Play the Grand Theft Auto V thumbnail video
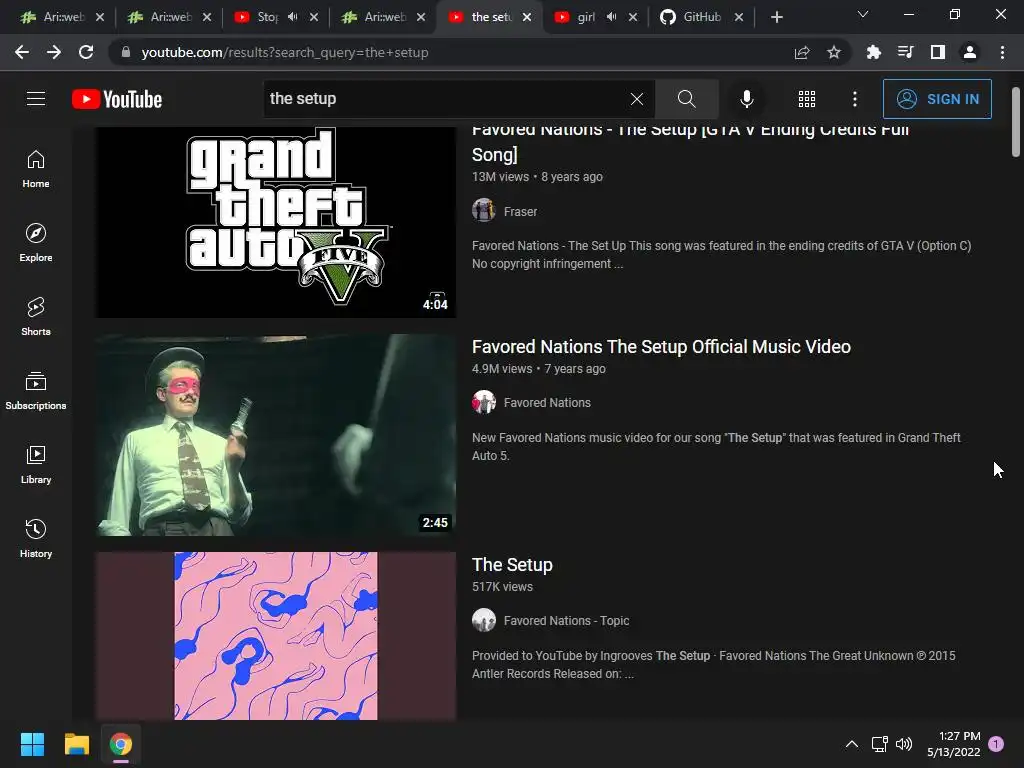1024x768 pixels. click(276, 222)
